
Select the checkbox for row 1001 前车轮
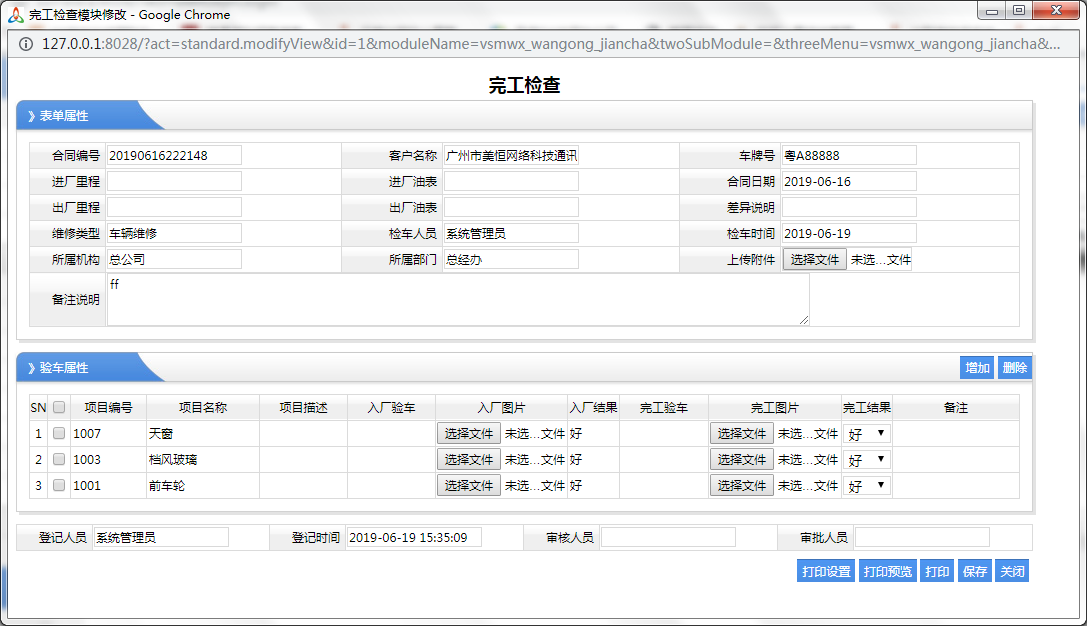pyautogui.click(x=59, y=486)
